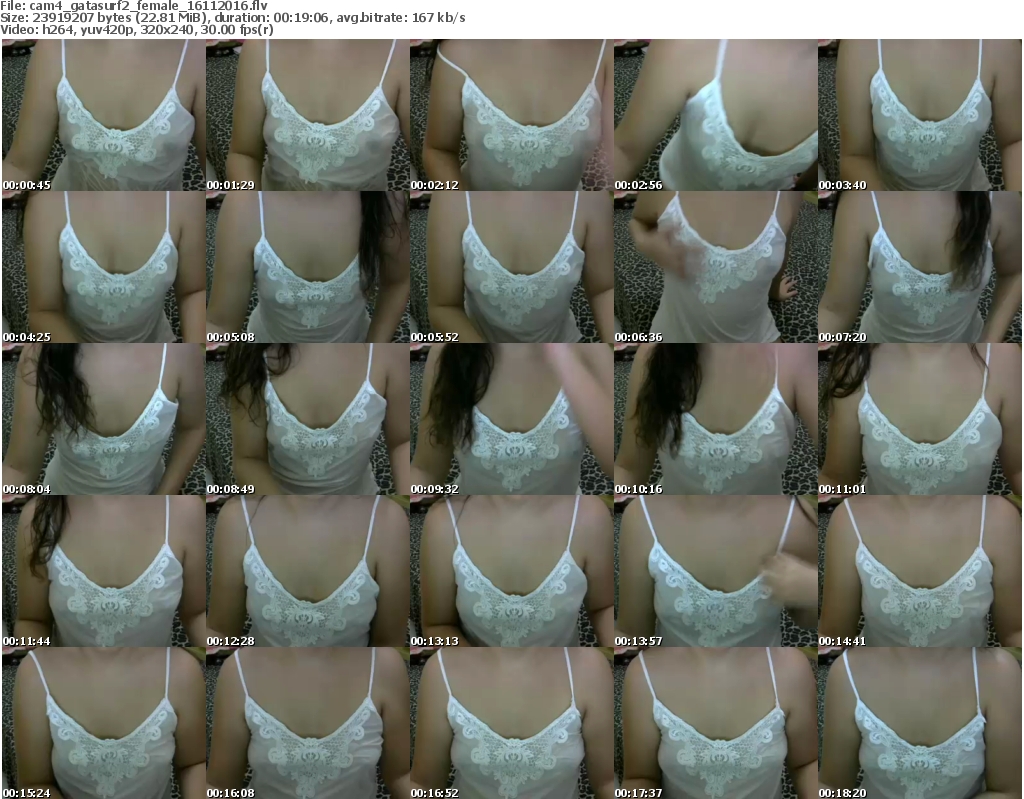The height and width of the screenshot is (799, 1024).
Task: Select the frame at 00:16:52
Action: click(x=511, y=723)
